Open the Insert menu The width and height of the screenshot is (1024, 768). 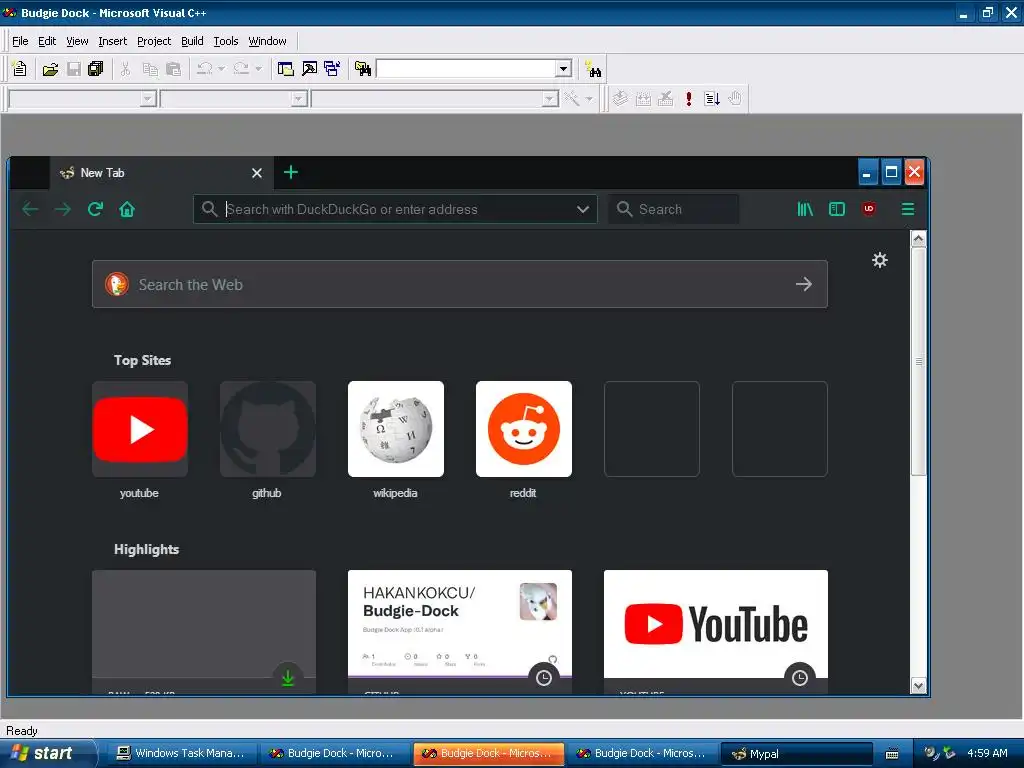[x=112, y=41]
